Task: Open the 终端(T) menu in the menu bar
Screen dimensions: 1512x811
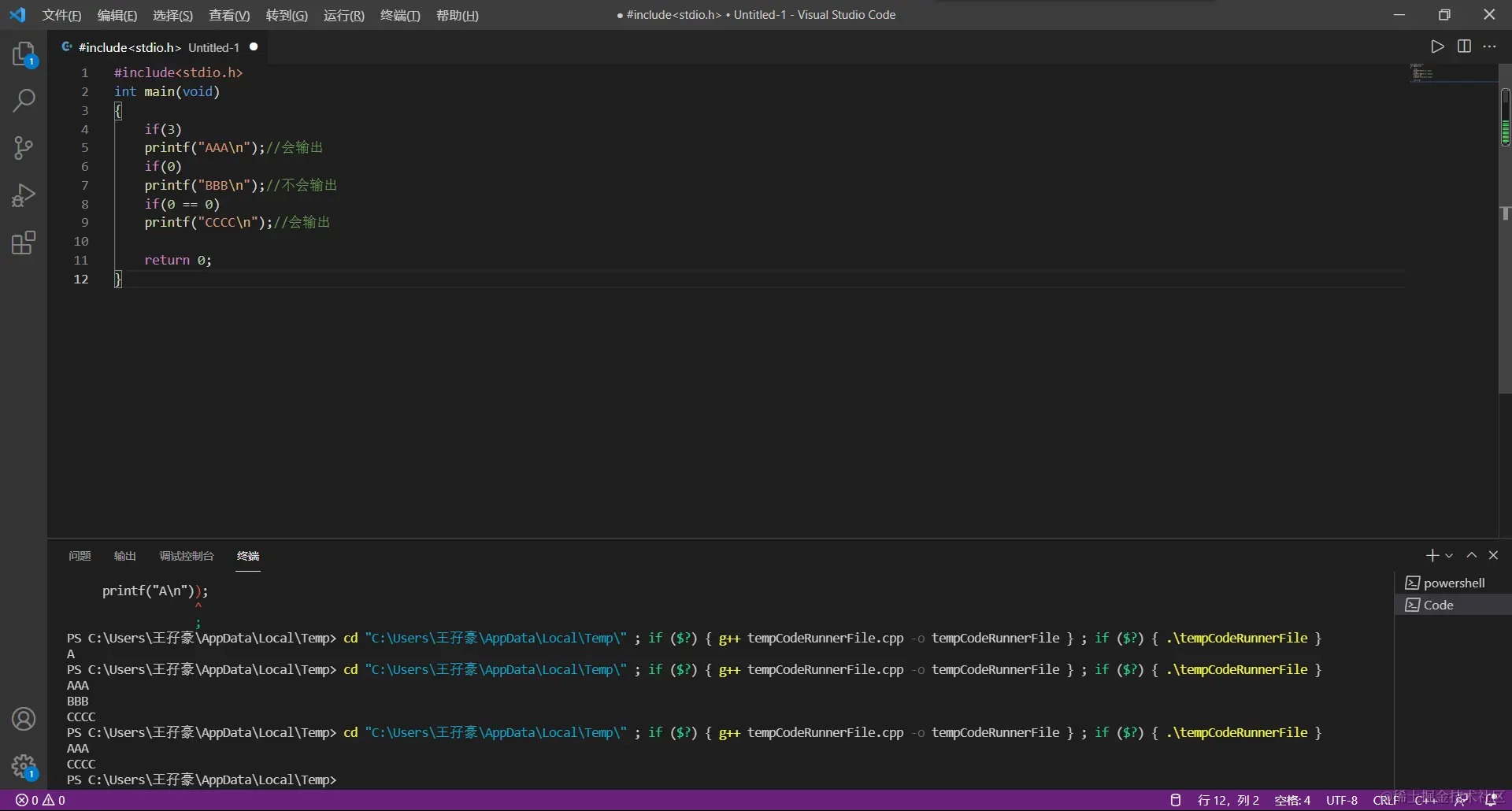Action: click(400, 15)
